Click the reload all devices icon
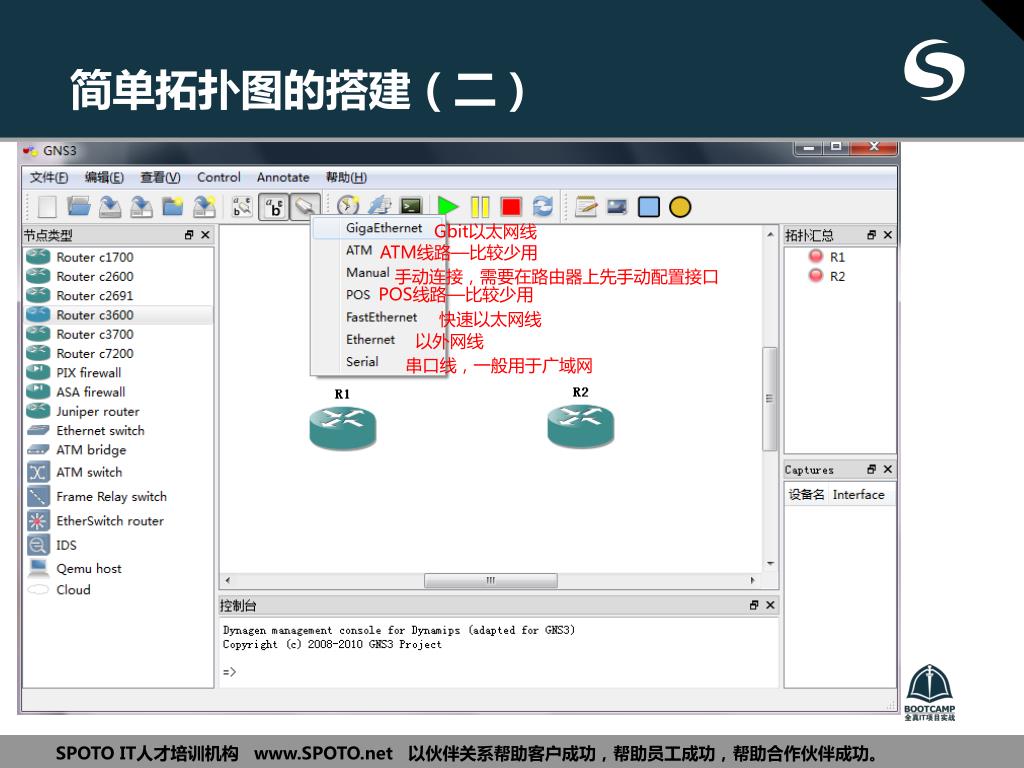 543,206
